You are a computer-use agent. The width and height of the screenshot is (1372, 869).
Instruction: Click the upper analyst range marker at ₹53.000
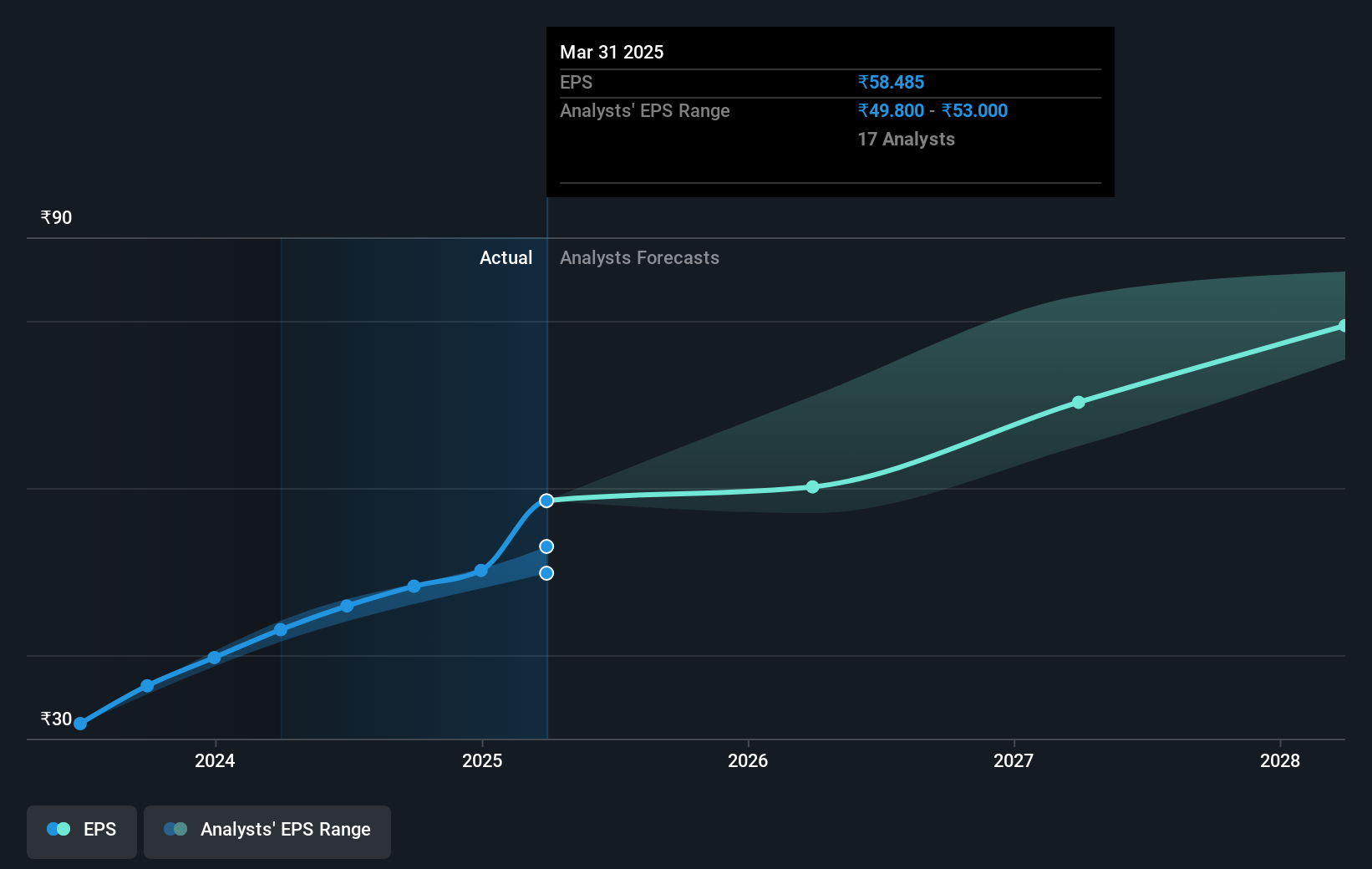[546, 546]
